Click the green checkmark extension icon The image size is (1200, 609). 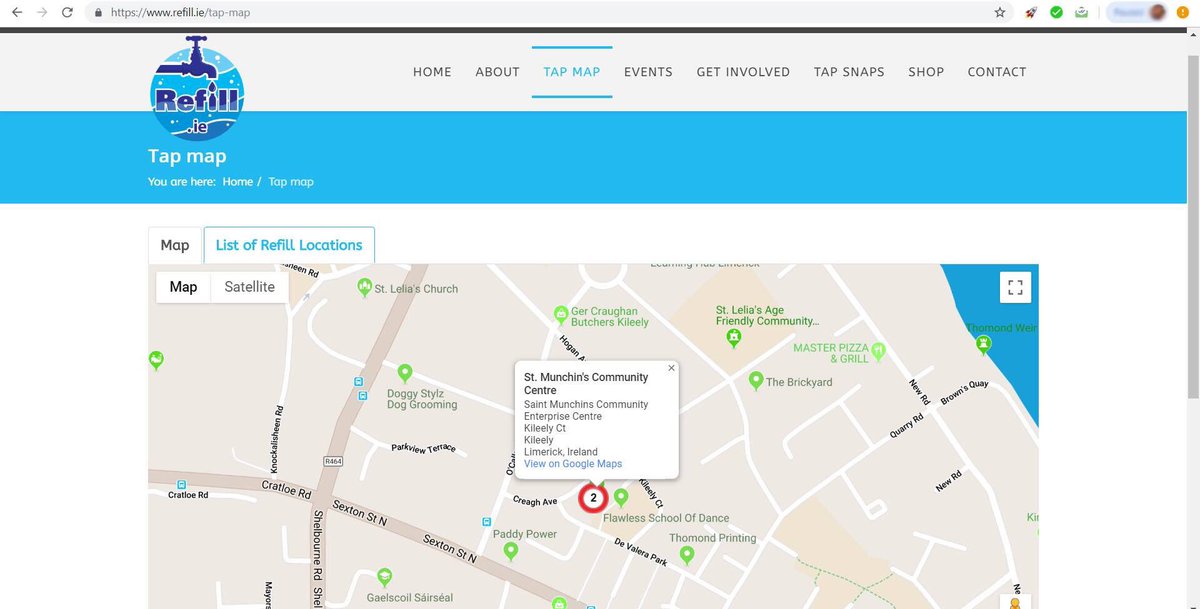pos(1056,13)
